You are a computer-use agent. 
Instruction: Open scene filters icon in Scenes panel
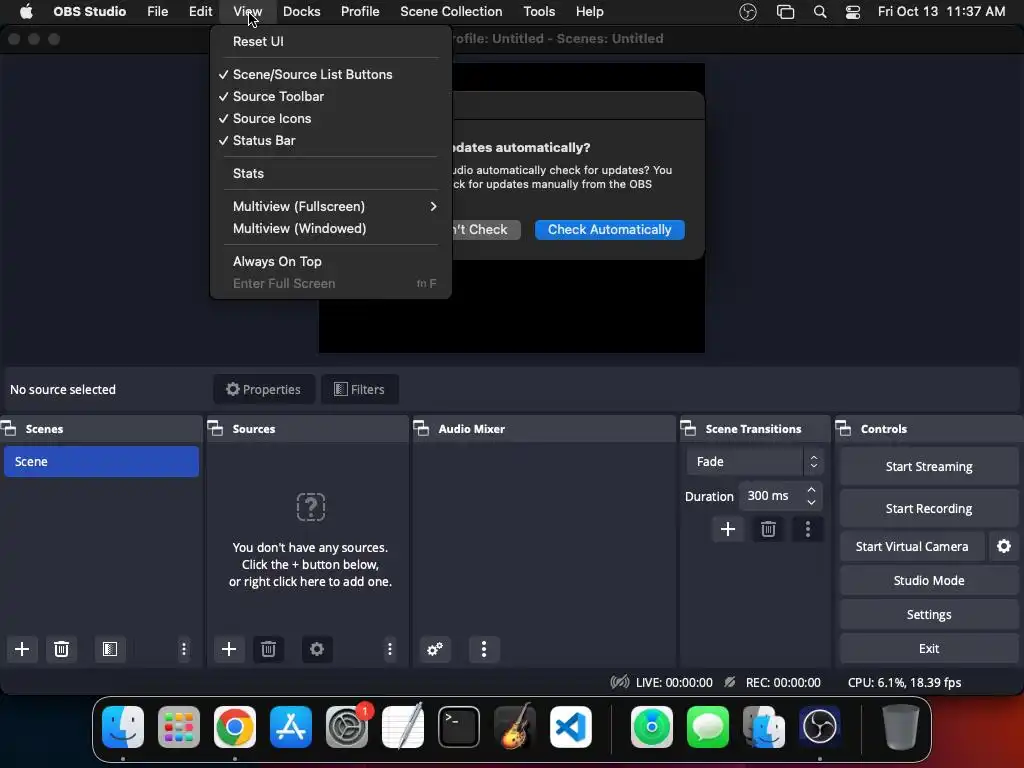110,649
